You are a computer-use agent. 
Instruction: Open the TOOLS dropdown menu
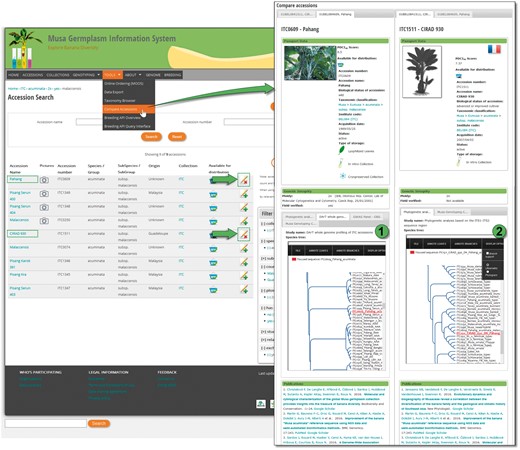click(x=112, y=75)
